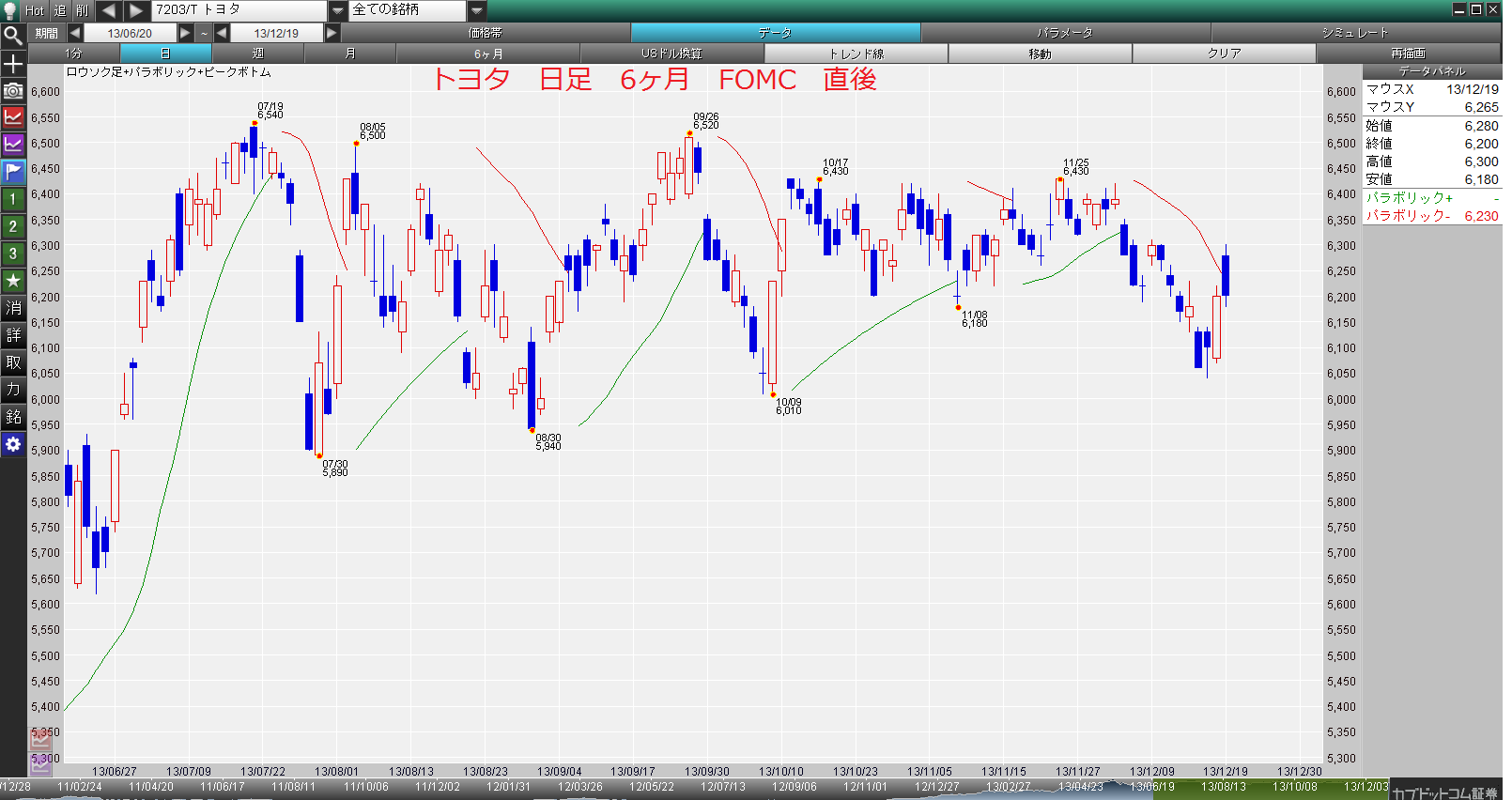The width and height of the screenshot is (1512, 800).
Task: Click the end date field 13/12/19
Action: (x=276, y=33)
